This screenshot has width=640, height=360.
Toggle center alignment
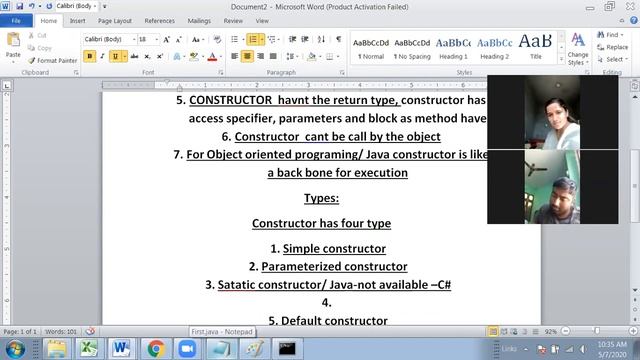[x=247, y=56]
